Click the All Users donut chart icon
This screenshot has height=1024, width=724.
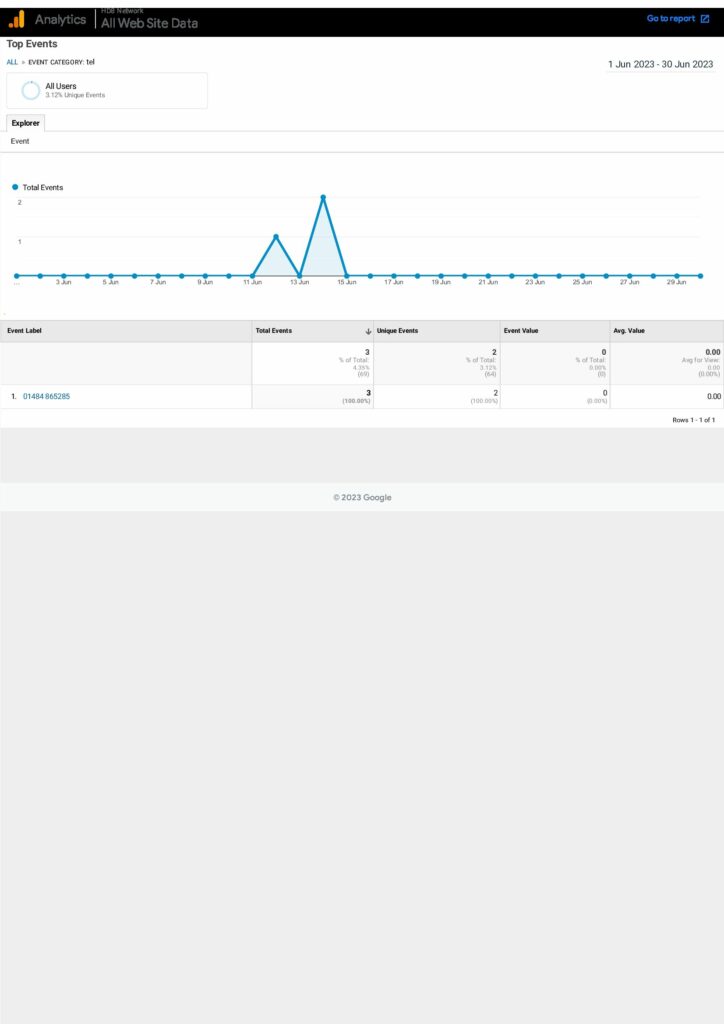tap(31, 90)
